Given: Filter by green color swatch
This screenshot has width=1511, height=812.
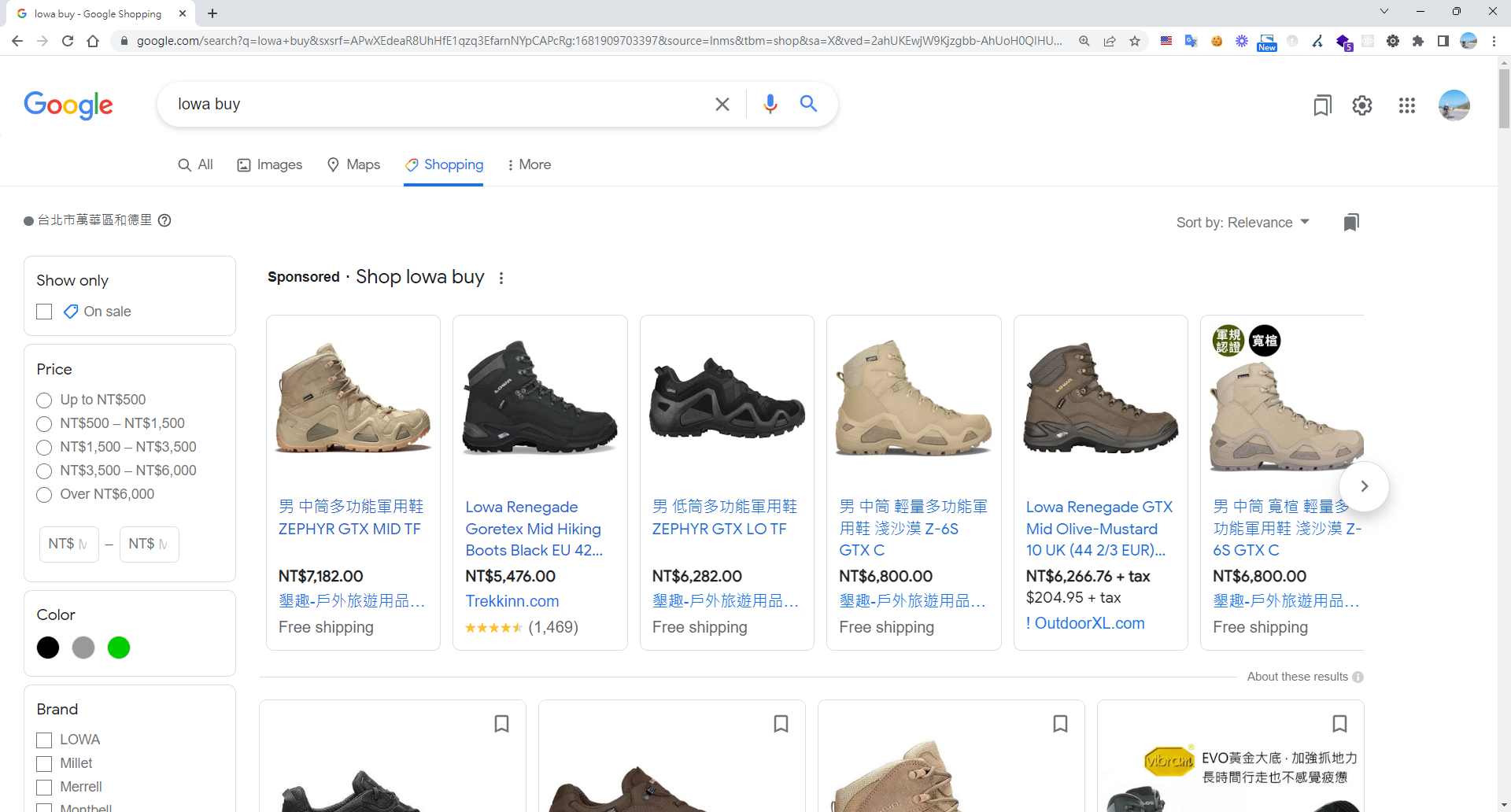Looking at the screenshot, I should tap(119, 648).
